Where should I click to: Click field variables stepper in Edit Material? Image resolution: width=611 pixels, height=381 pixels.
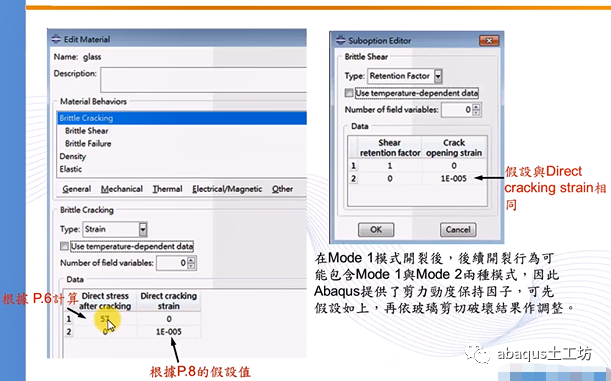191,263
